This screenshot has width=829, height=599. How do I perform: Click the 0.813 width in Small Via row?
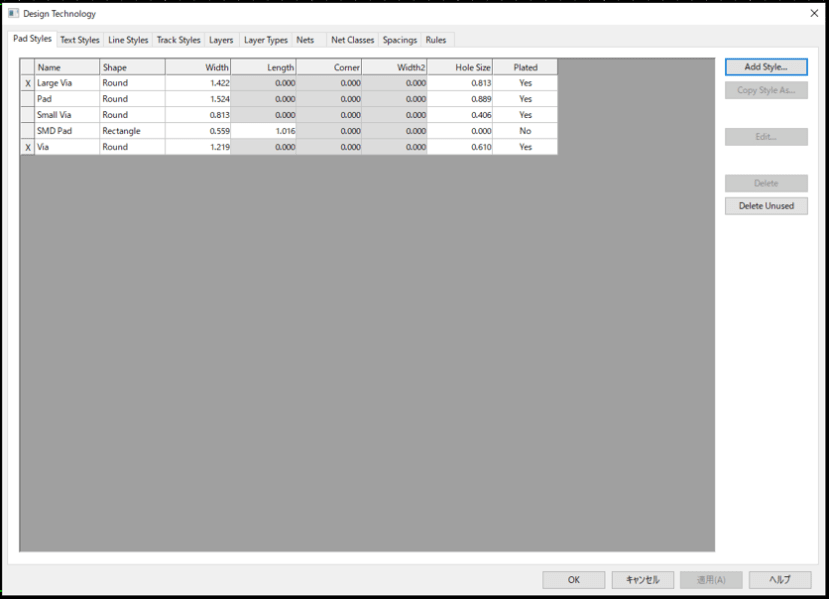point(198,115)
